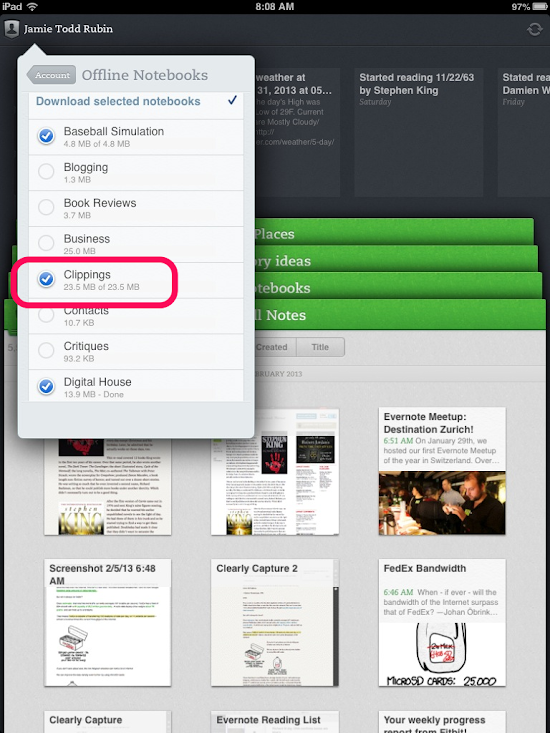
Task: Check the Book Reviews notebook
Action: point(46,207)
